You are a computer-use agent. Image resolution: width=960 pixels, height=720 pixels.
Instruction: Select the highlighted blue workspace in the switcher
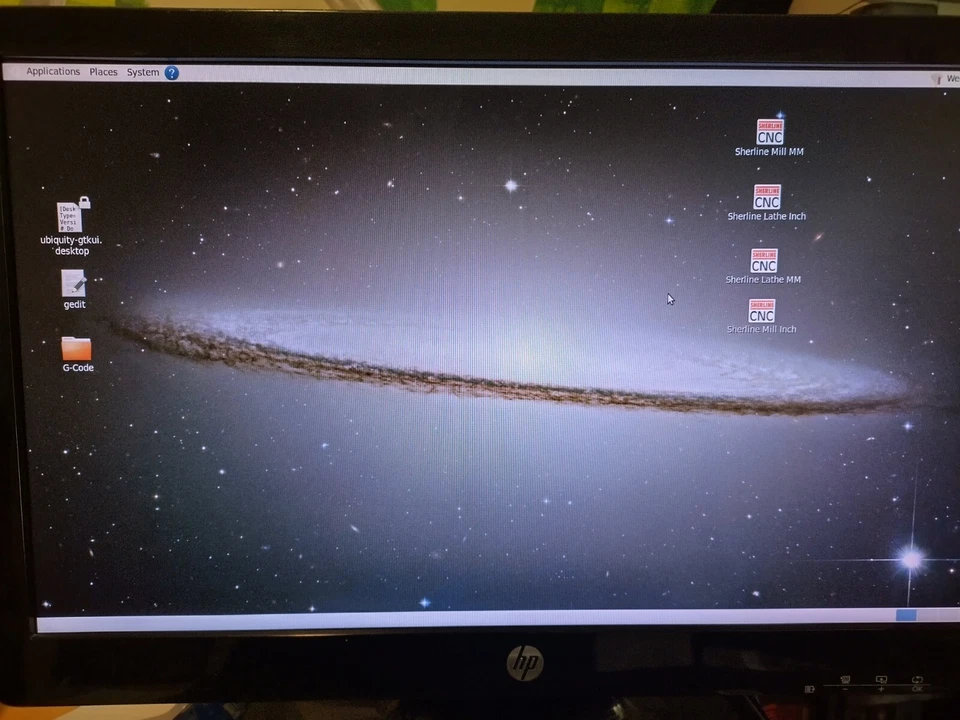tap(905, 615)
